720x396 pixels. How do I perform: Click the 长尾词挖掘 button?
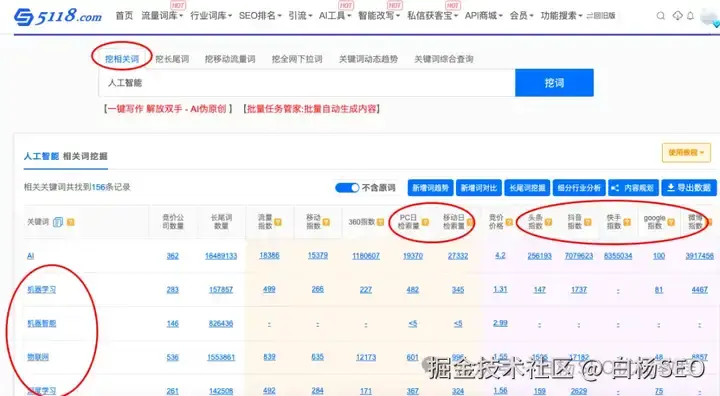527,187
